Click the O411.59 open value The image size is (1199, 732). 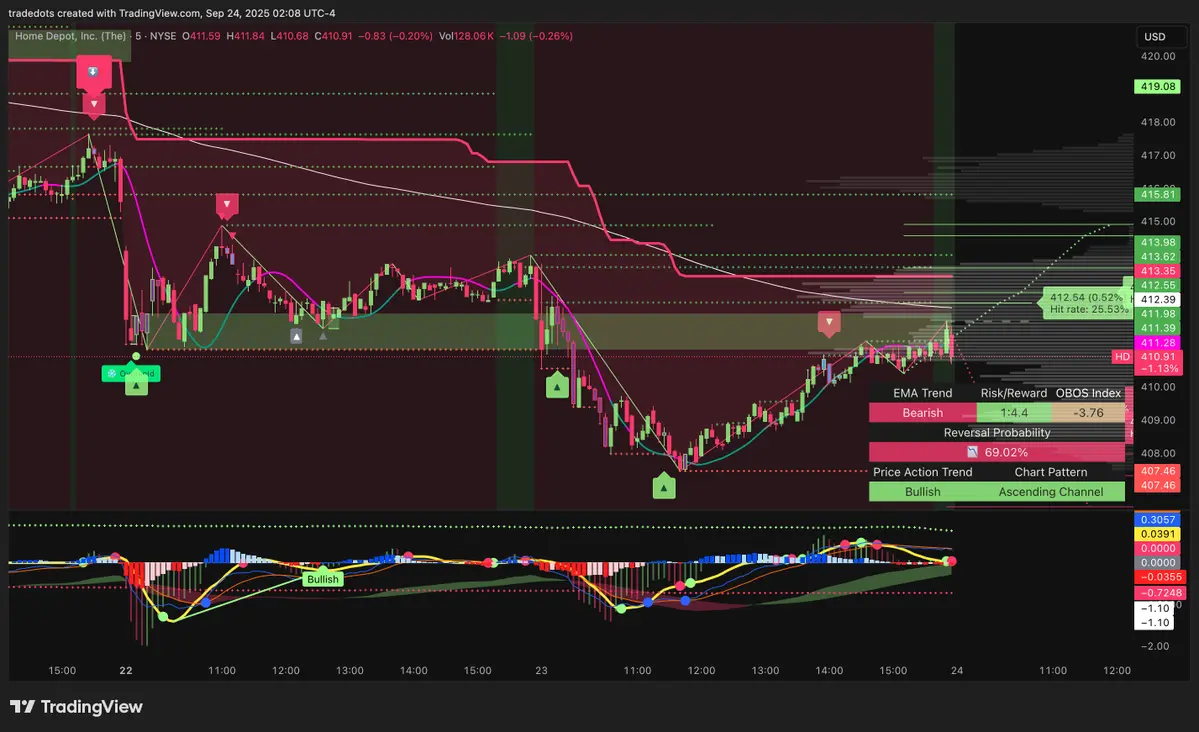(x=201, y=36)
